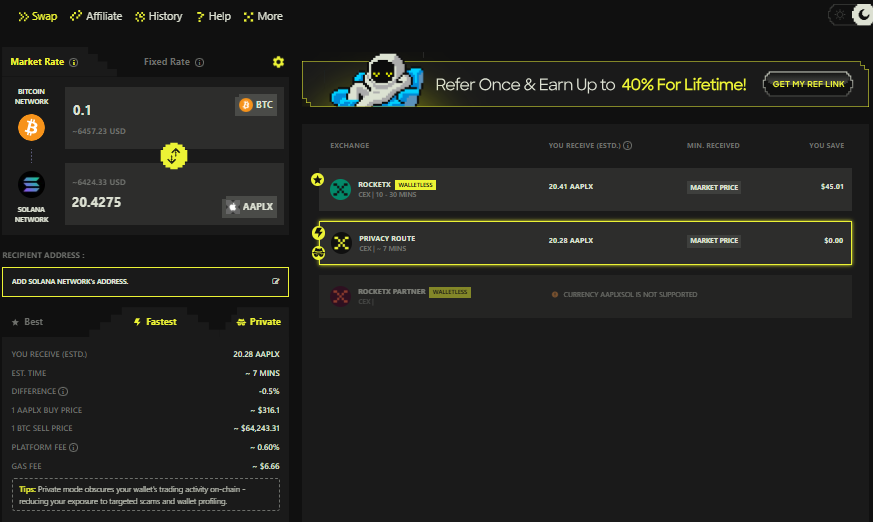
Task: Click the EXCHANGE column header
Action: 350,145
